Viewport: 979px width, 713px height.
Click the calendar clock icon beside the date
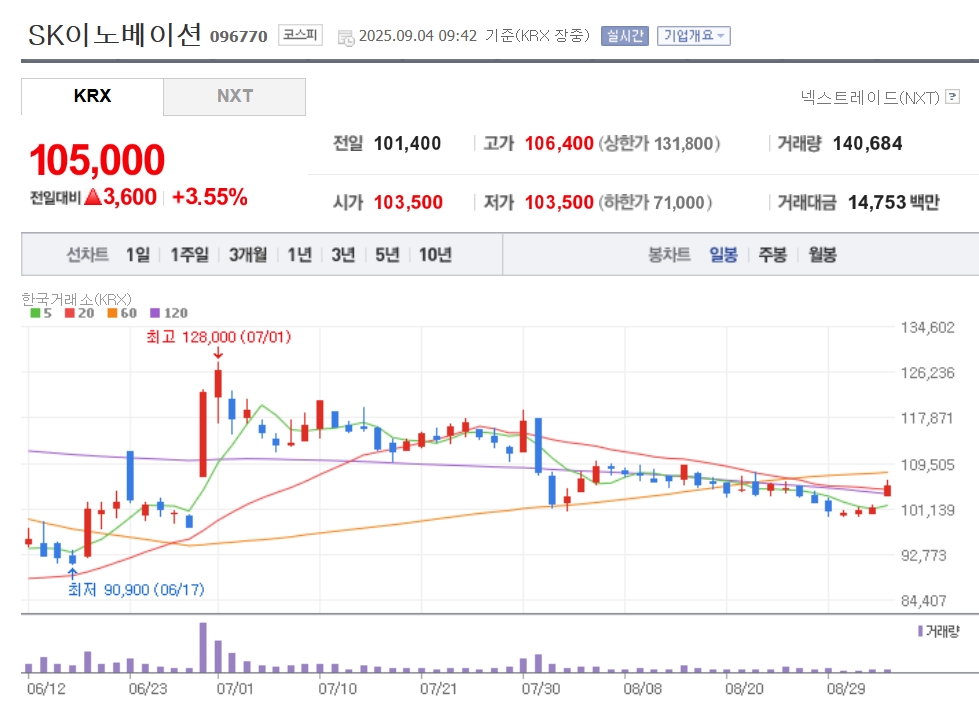(346, 37)
